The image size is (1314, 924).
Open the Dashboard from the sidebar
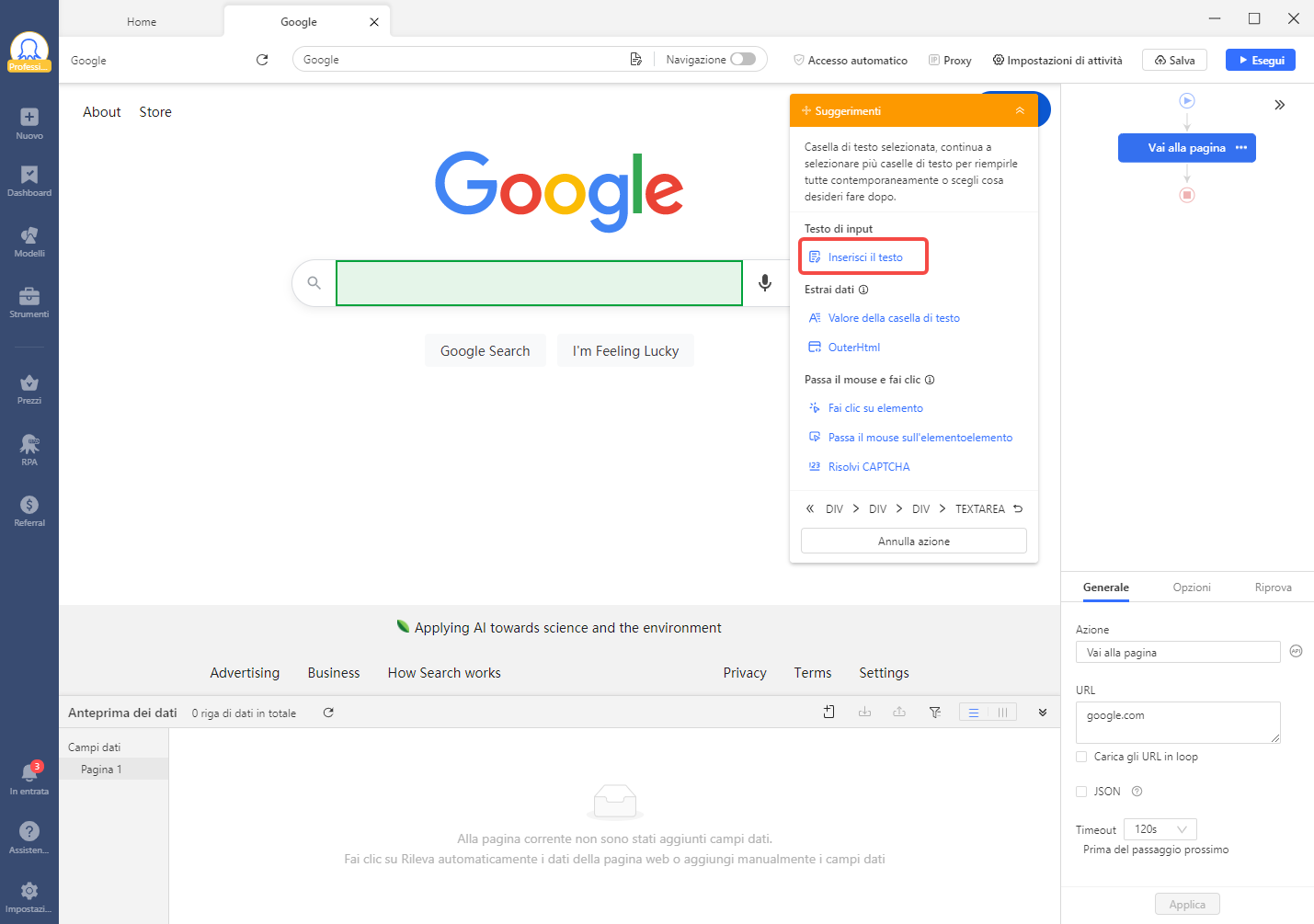click(x=29, y=183)
